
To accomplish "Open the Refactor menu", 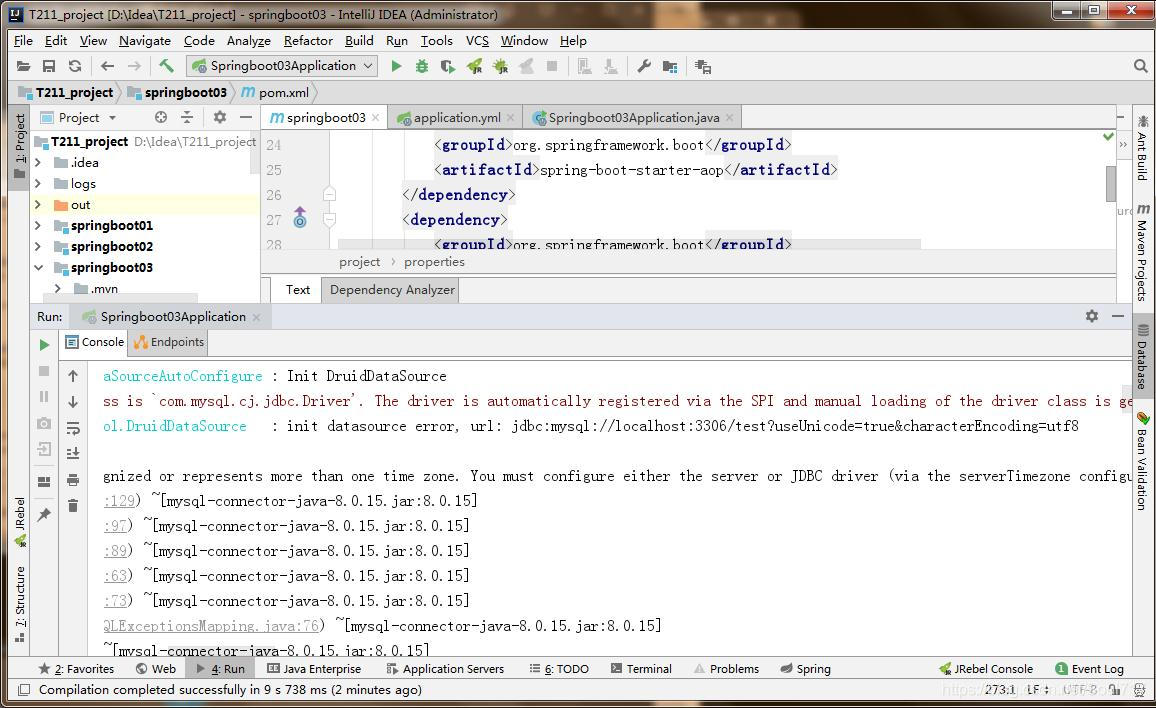I will [307, 41].
